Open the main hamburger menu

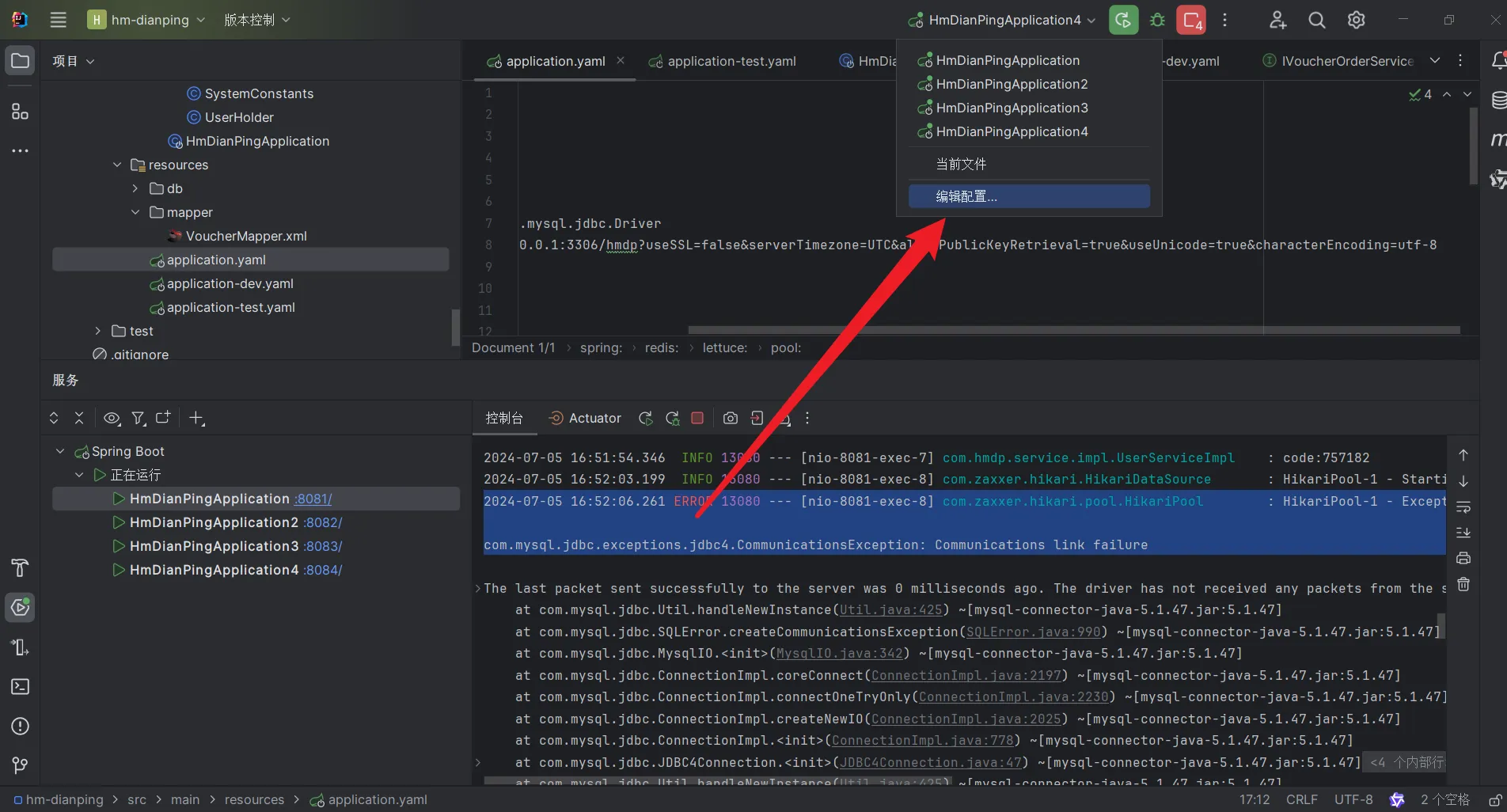pos(58,20)
